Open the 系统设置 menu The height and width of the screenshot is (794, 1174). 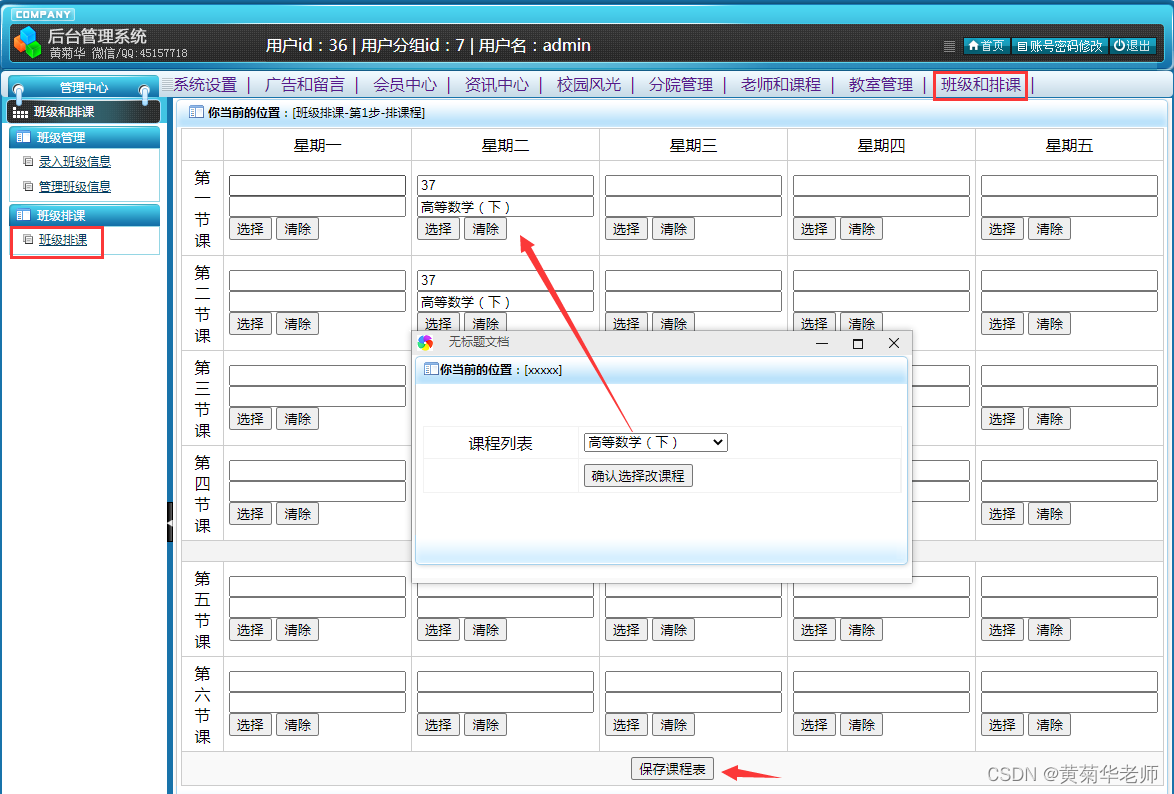(x=205, y=85)
